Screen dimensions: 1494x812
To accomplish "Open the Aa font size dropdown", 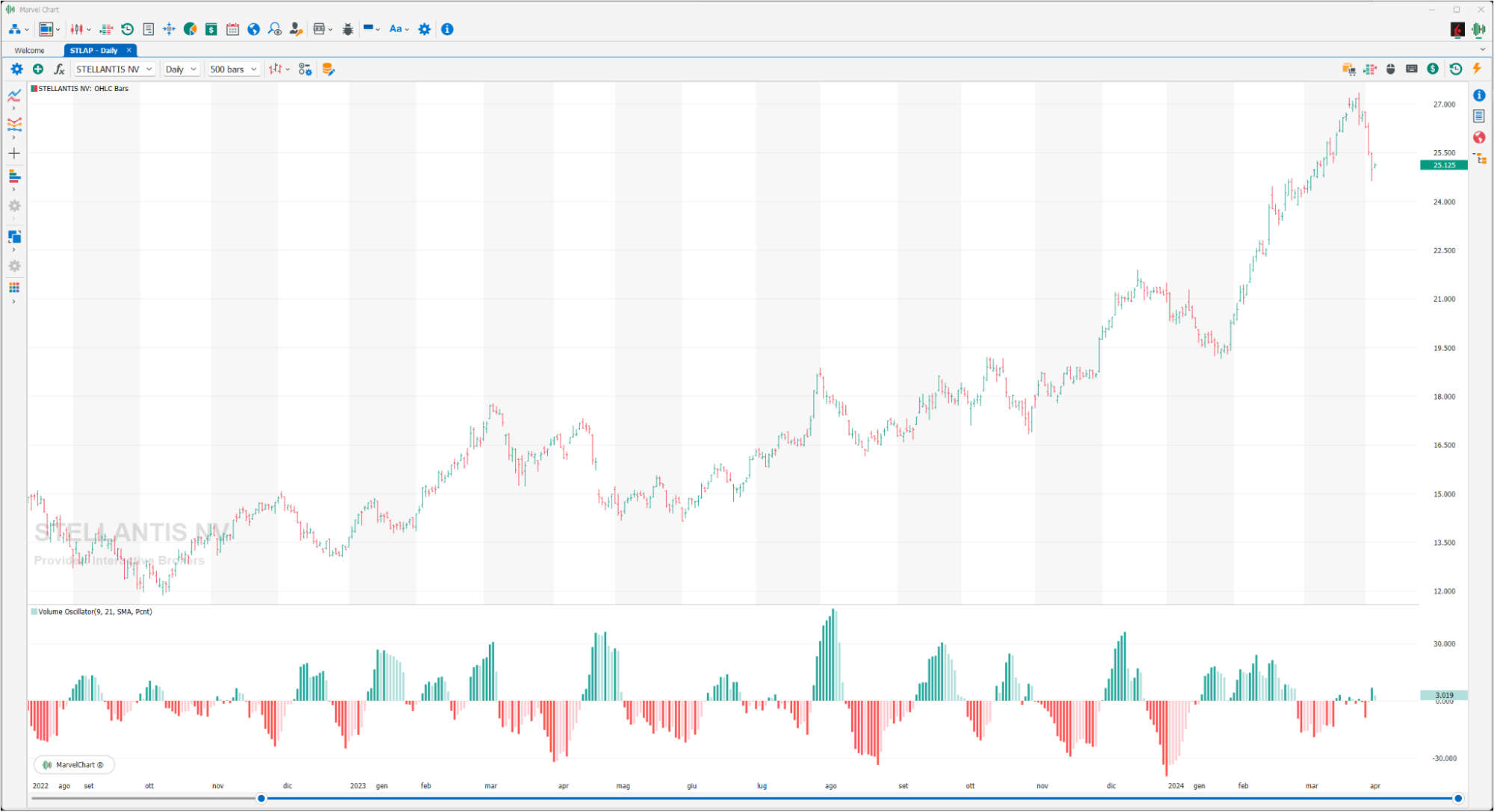I will pyautogui.click(x=399, y=29).
